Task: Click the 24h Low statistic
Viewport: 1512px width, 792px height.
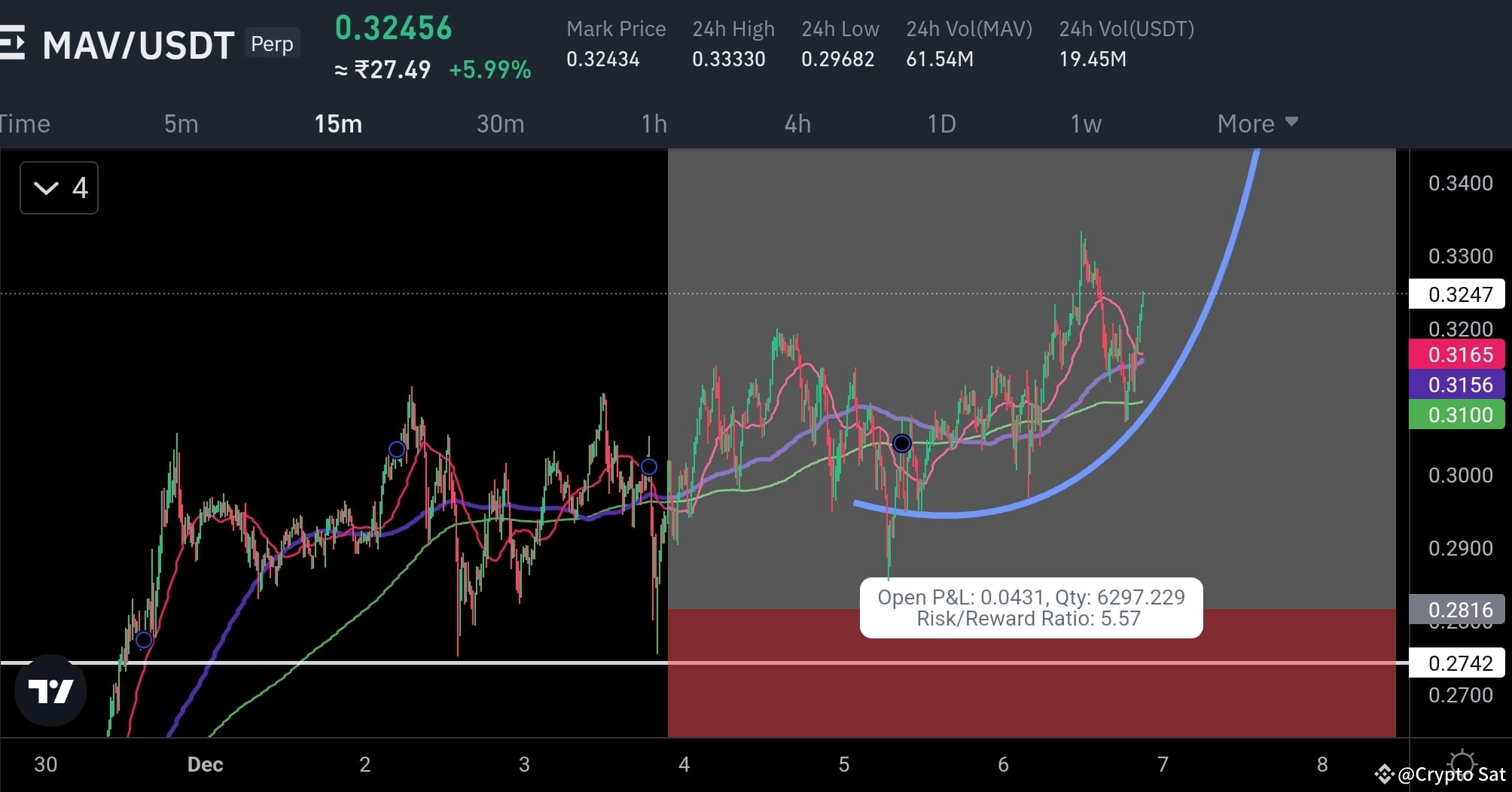Action: click(x=838, y=45)
